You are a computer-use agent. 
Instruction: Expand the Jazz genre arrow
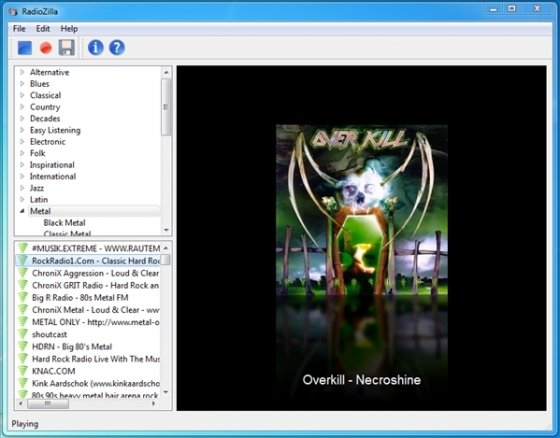point(22,188)
